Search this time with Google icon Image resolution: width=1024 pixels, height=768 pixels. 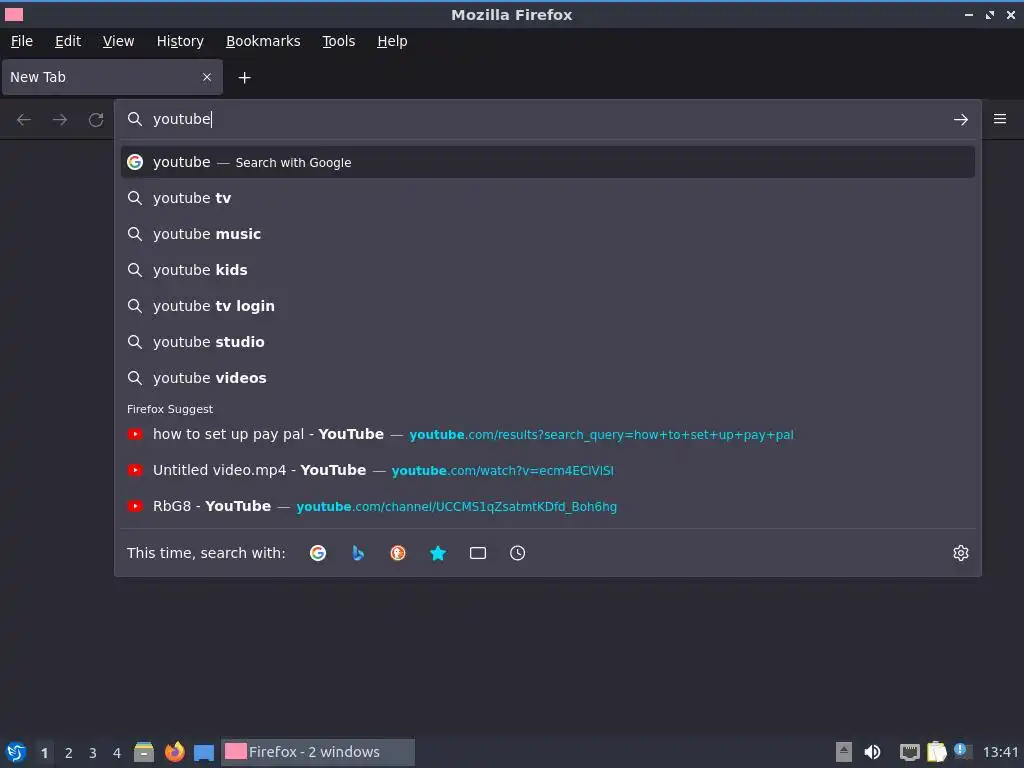click(318, 553)
